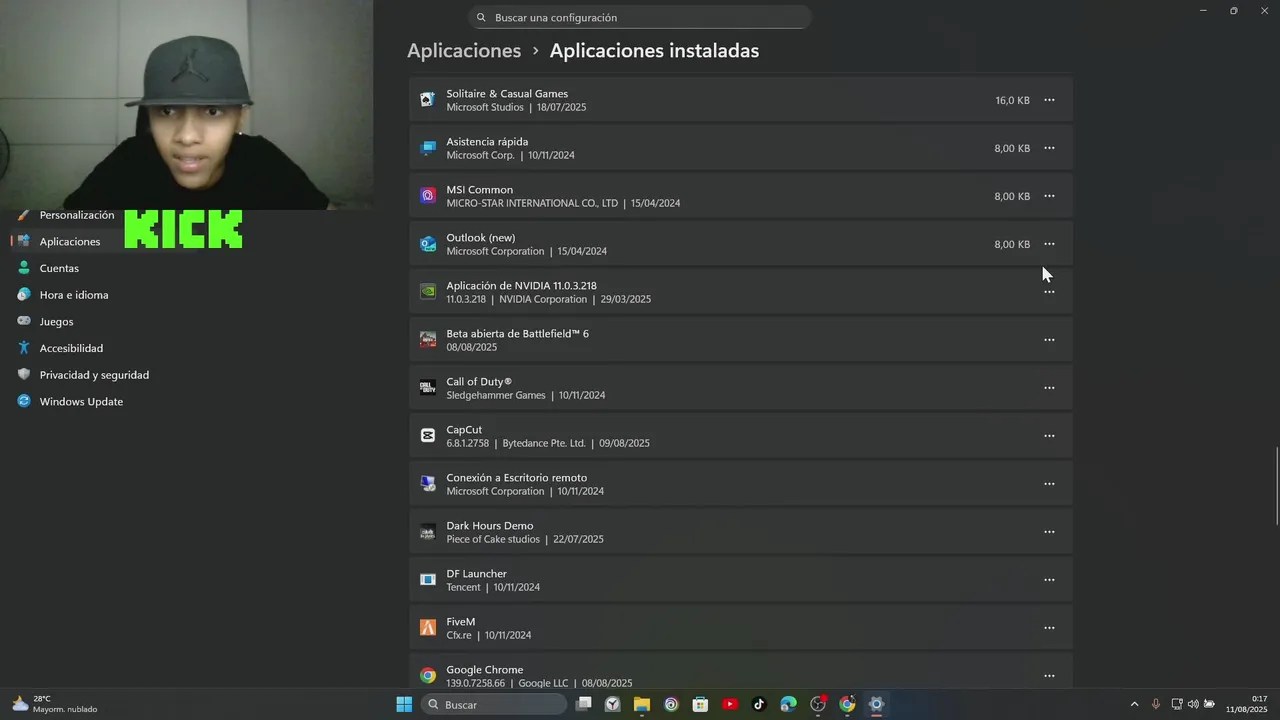This screenshot has height=720, width=1280.
Task: Open the weather widget showing 28°C
Action: [x=55, y=705]
